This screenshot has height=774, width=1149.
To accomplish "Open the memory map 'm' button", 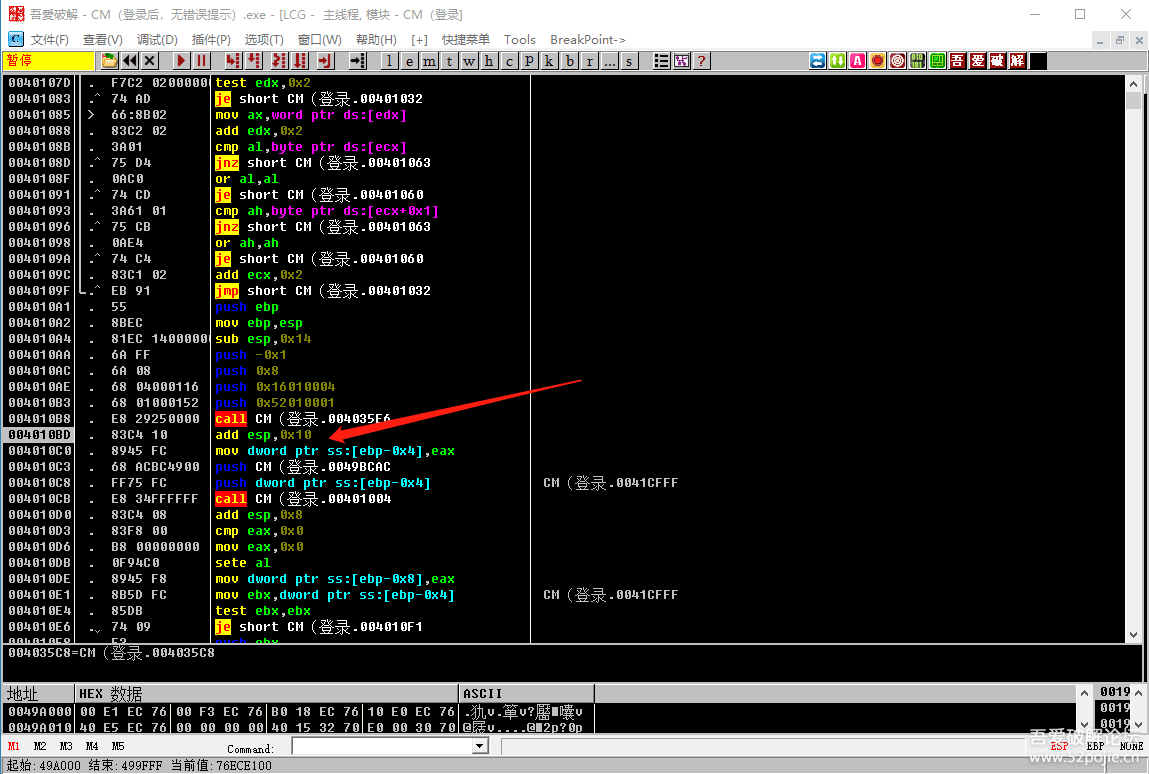I will [429, 61].
